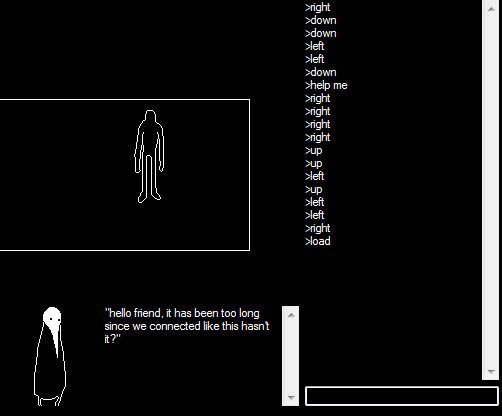
Task: Click the dialogue box scroll-up arrow
Action: click(291, 315)
